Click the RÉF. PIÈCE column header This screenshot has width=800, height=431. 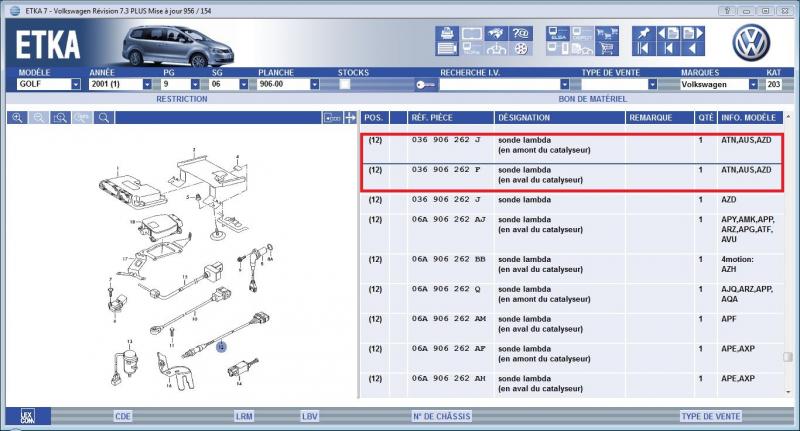(x=450, y=118)
